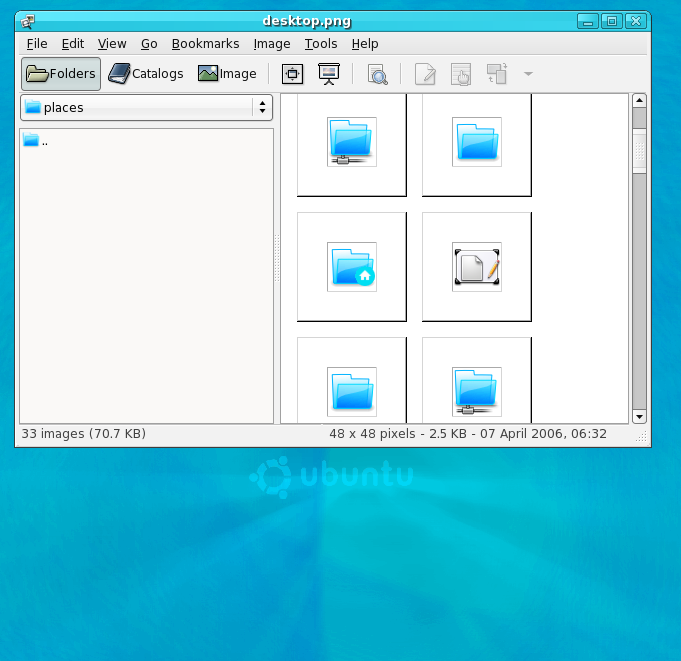Close the desktop.png window
Viewport: 681px width, 661px height.
(636, 21)
